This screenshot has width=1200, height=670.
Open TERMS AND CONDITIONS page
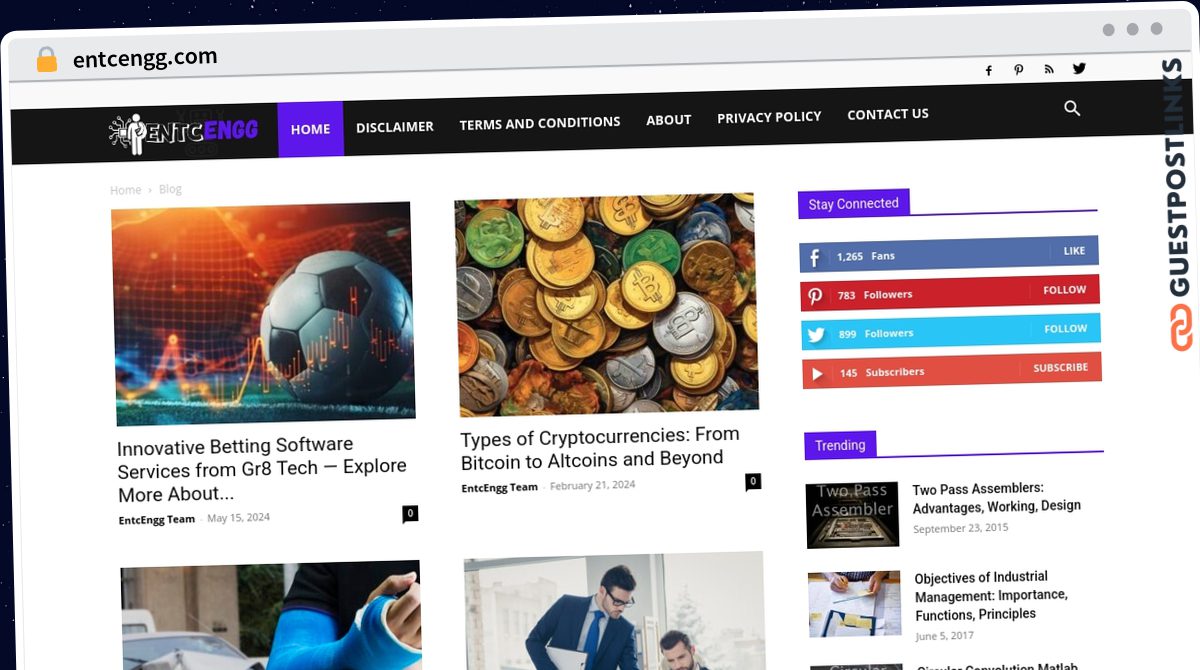540,123
